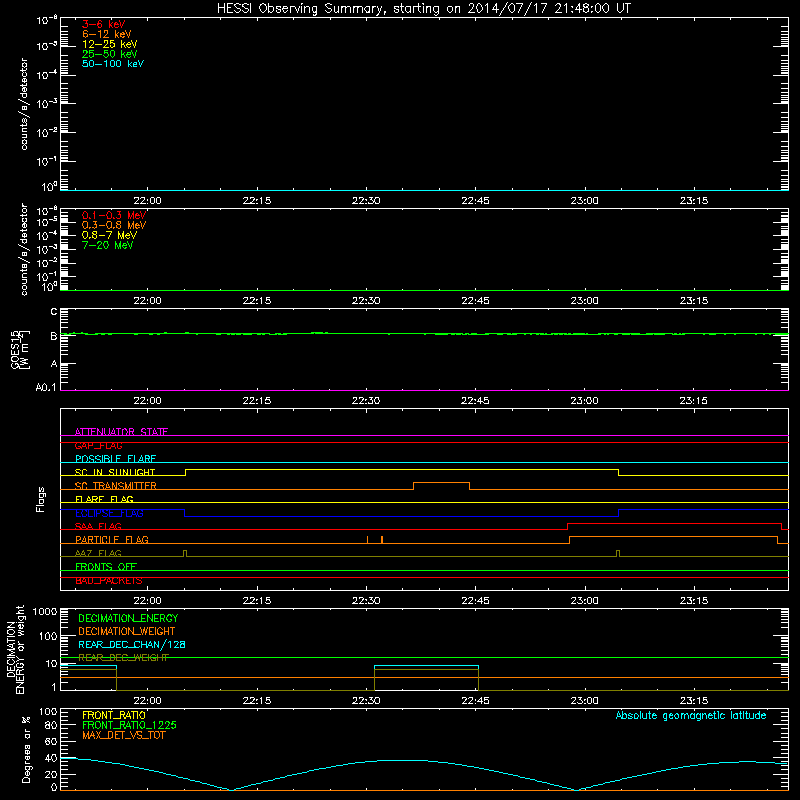Click the BAD_PACKETS flag label

point(109,581)
